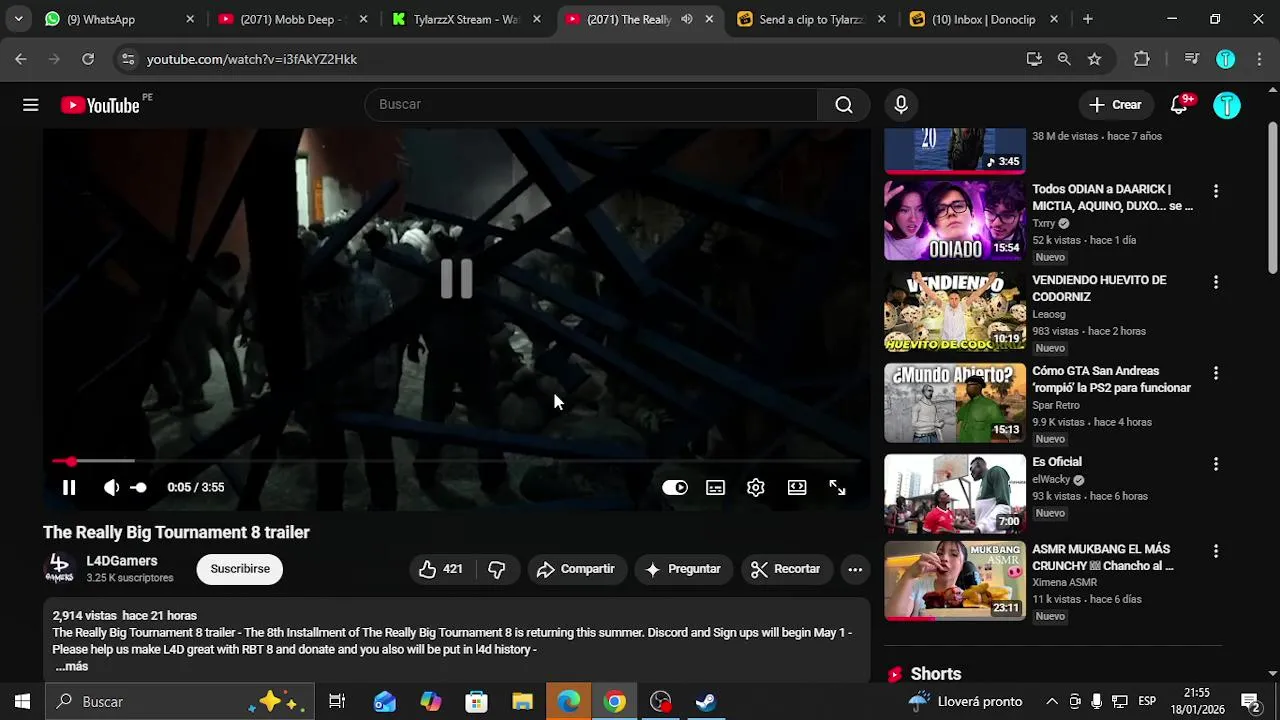Go back in browser history
The width and height of the screenshot is (1280, 720).
coord(21,59)
